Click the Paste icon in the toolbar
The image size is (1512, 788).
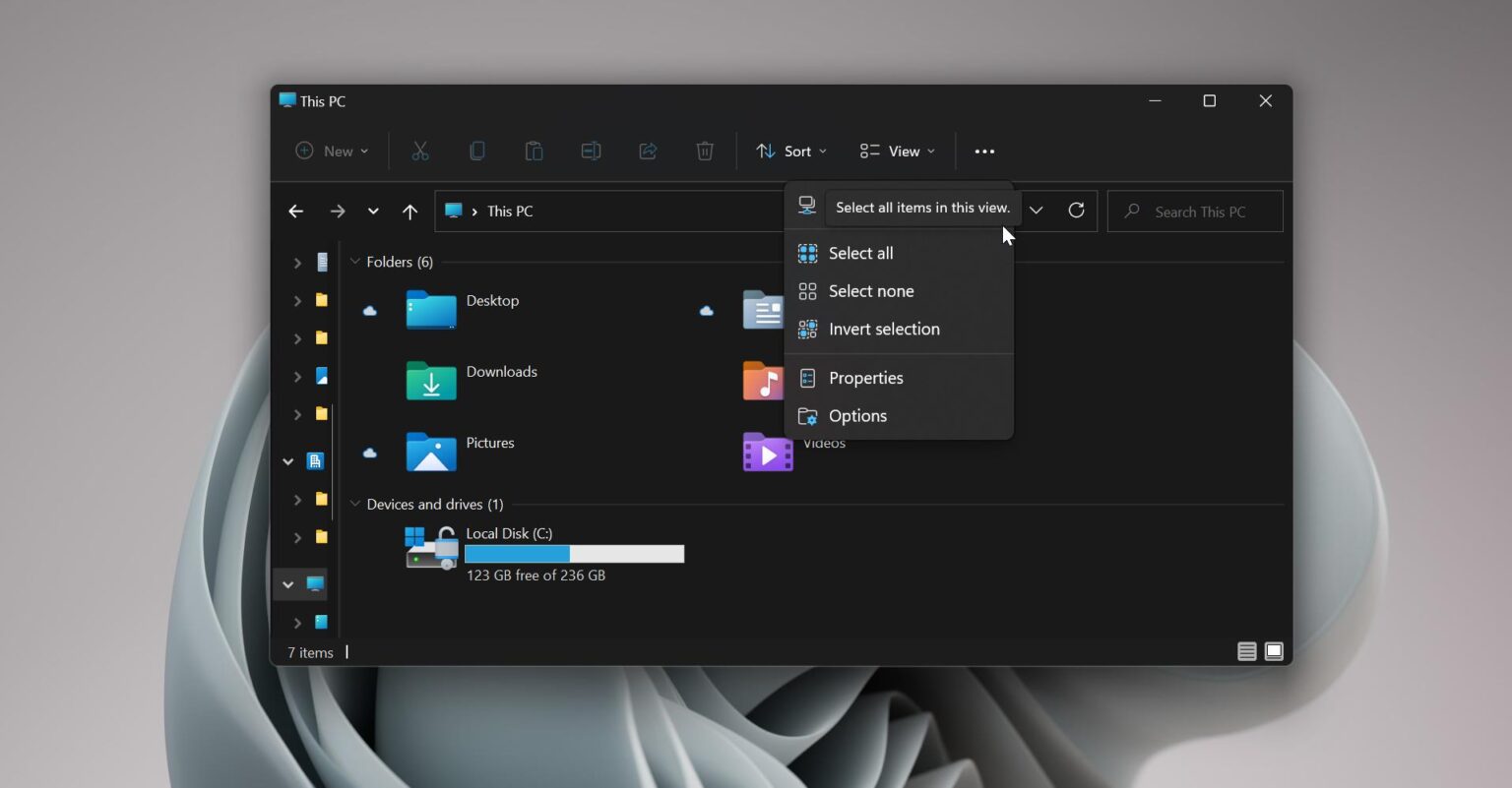coord(535,151)
